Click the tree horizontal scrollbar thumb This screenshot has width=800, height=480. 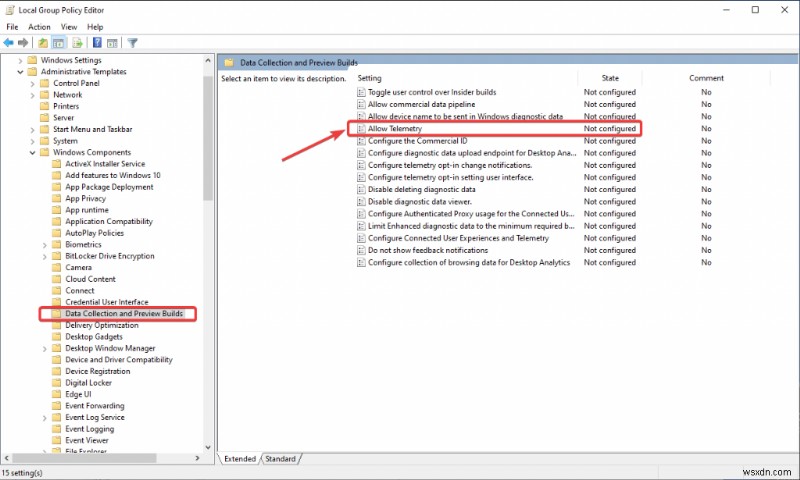[x=84, y=458]
